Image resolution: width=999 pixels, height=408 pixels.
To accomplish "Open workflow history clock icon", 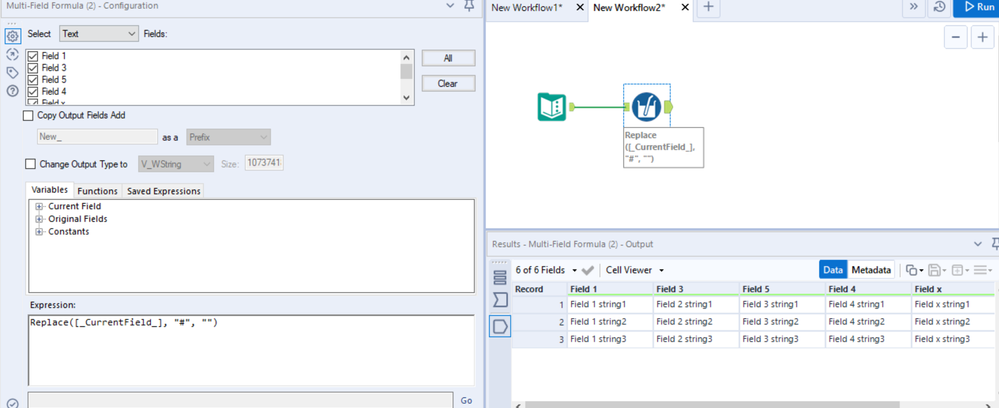I will [x=939, y=7].
